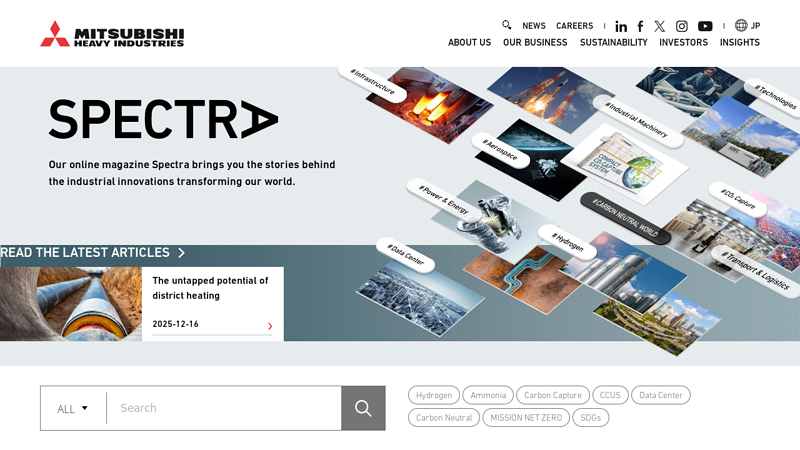Click the globe language icon
This screenshot has height=450, width=800.
coord(741,25)
